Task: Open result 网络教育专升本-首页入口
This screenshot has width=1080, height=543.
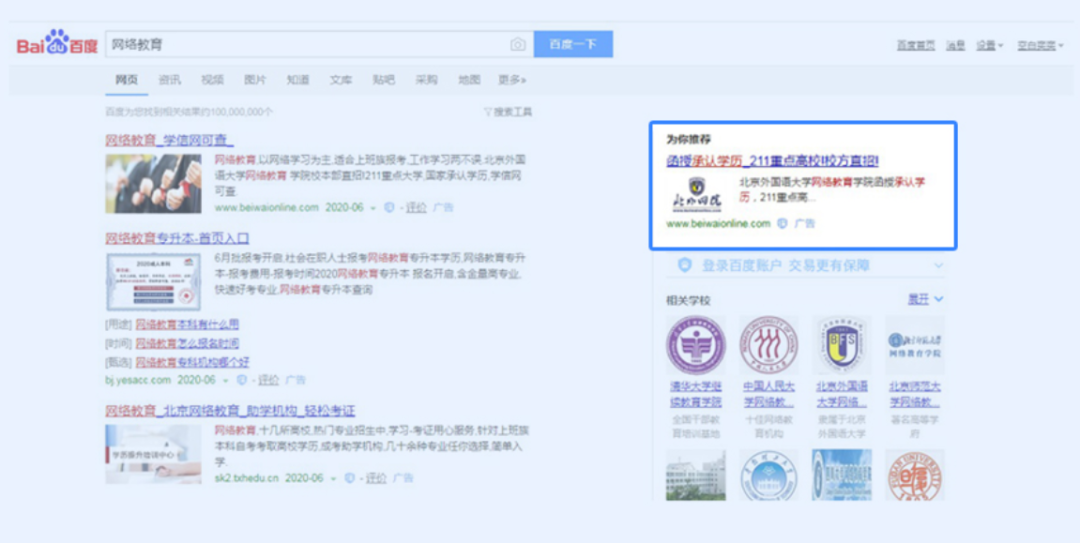Action: tap(177, 238)
